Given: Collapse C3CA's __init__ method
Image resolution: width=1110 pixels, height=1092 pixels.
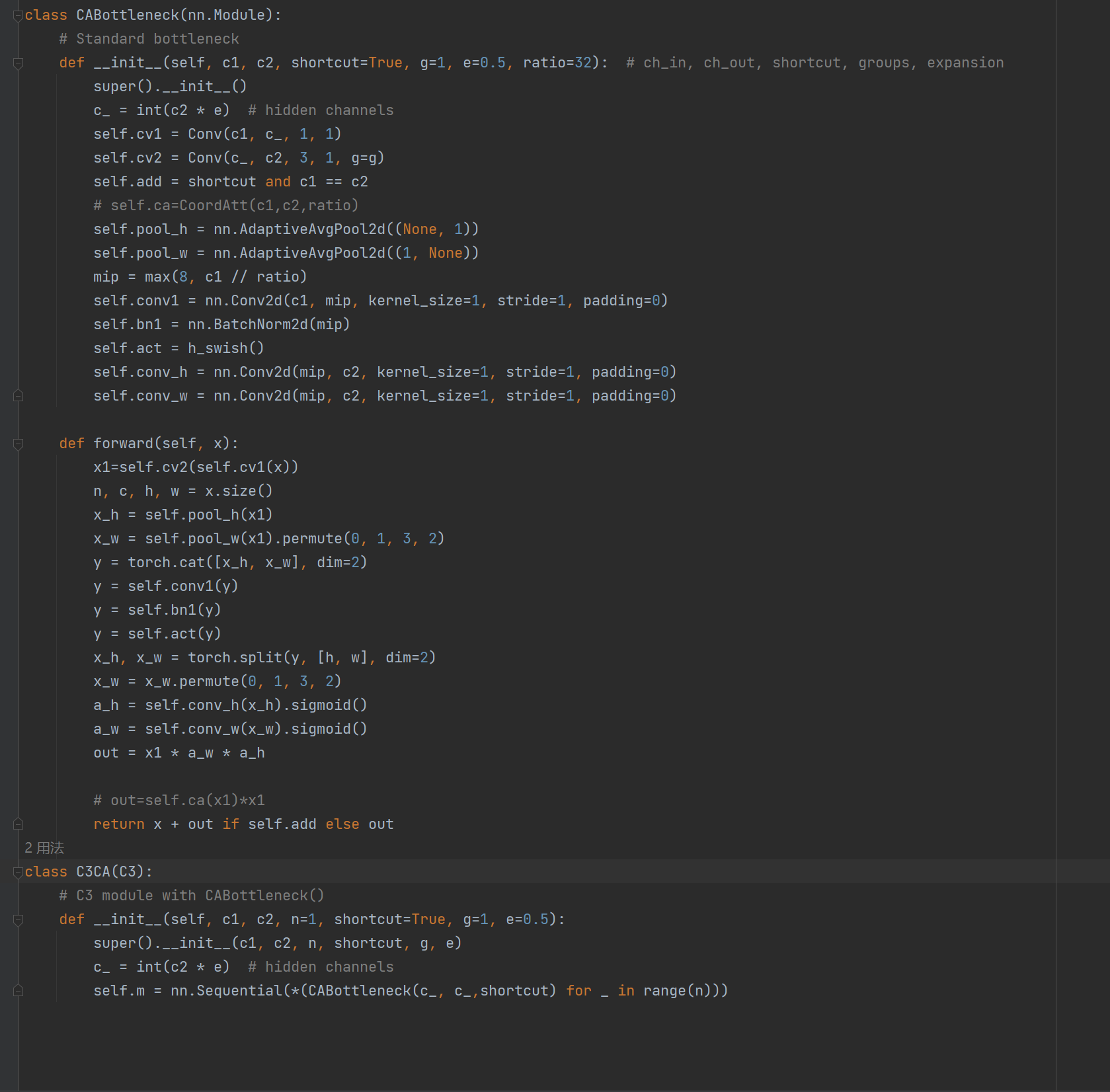Looking at the screenshot, I should [18, 919].
